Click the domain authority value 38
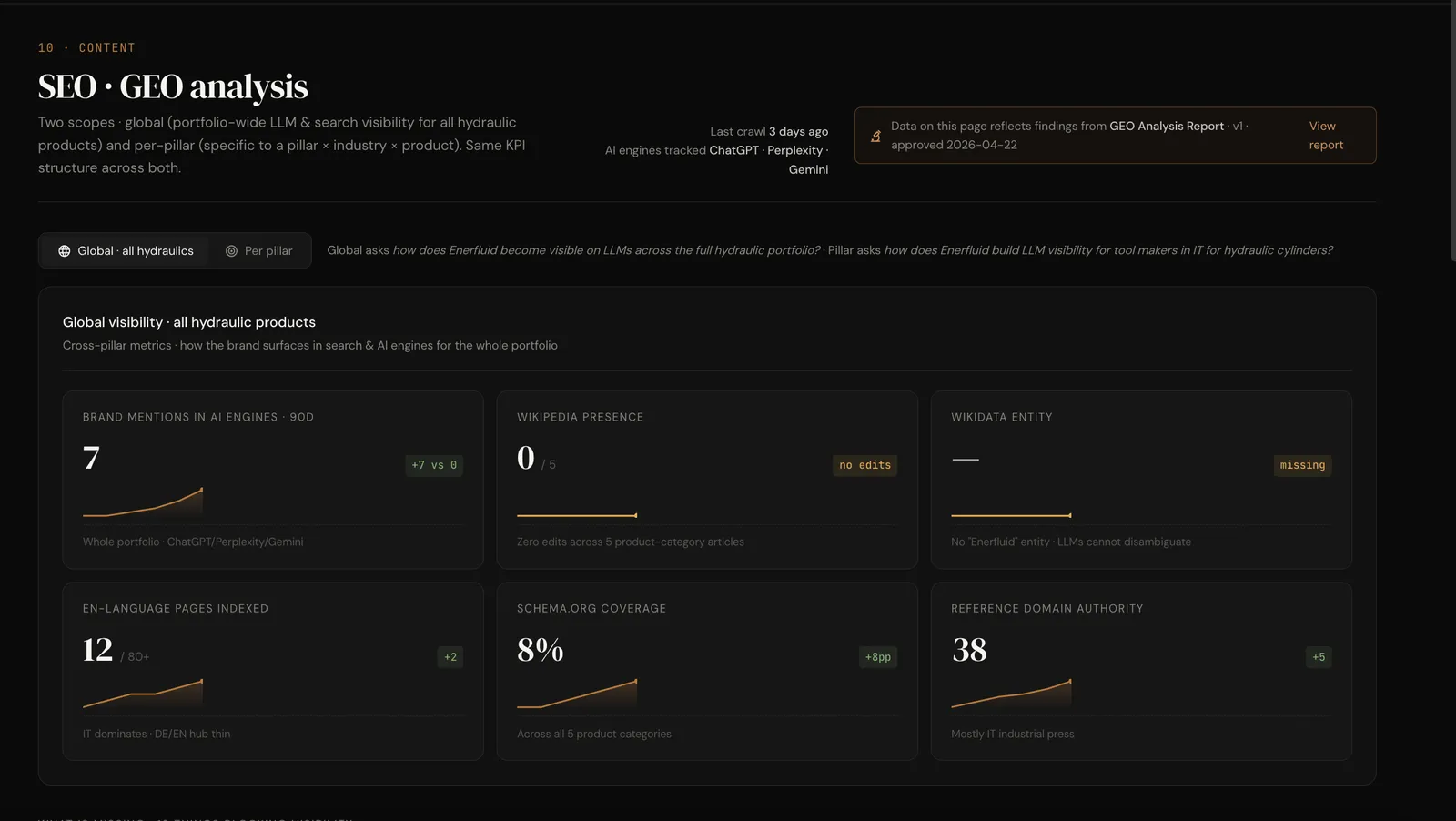The height and width of the screenshot is (821, 1456). [969, 650]
